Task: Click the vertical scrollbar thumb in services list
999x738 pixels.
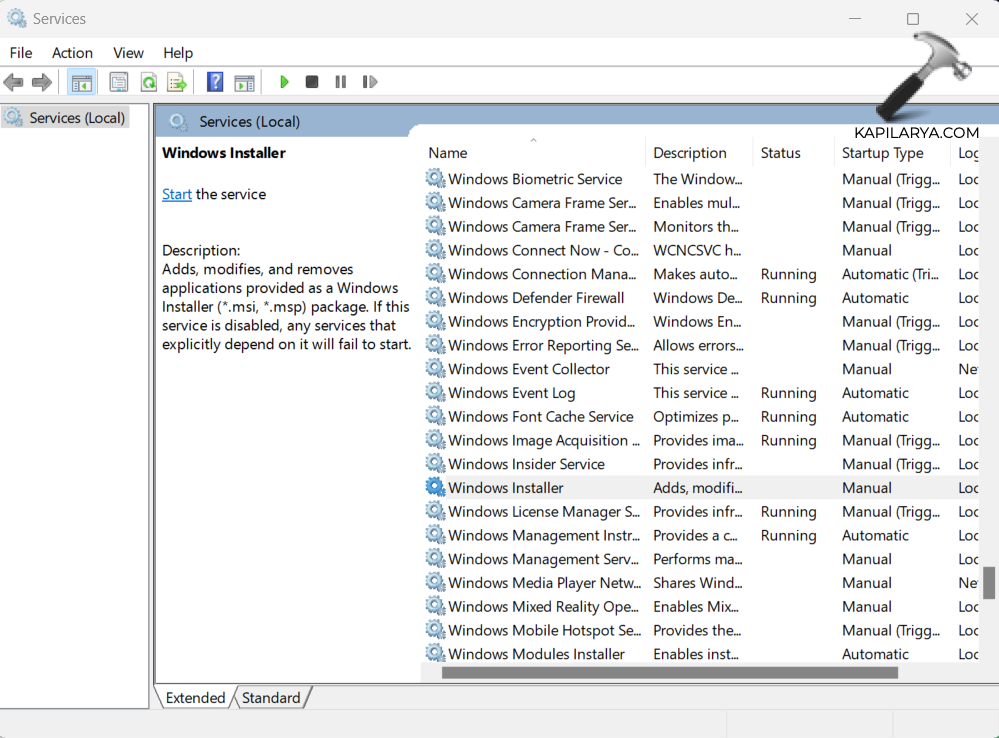Action: (989, 583)
